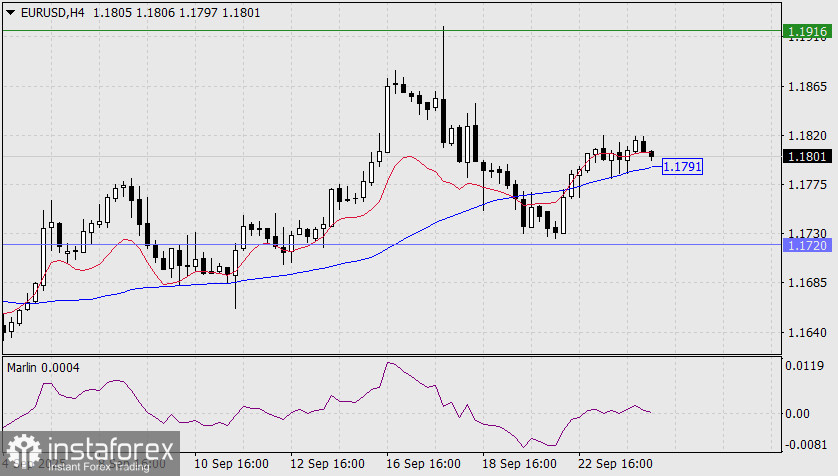
Task: Select the green 1.1916 price level label
Action: [807, 32]
